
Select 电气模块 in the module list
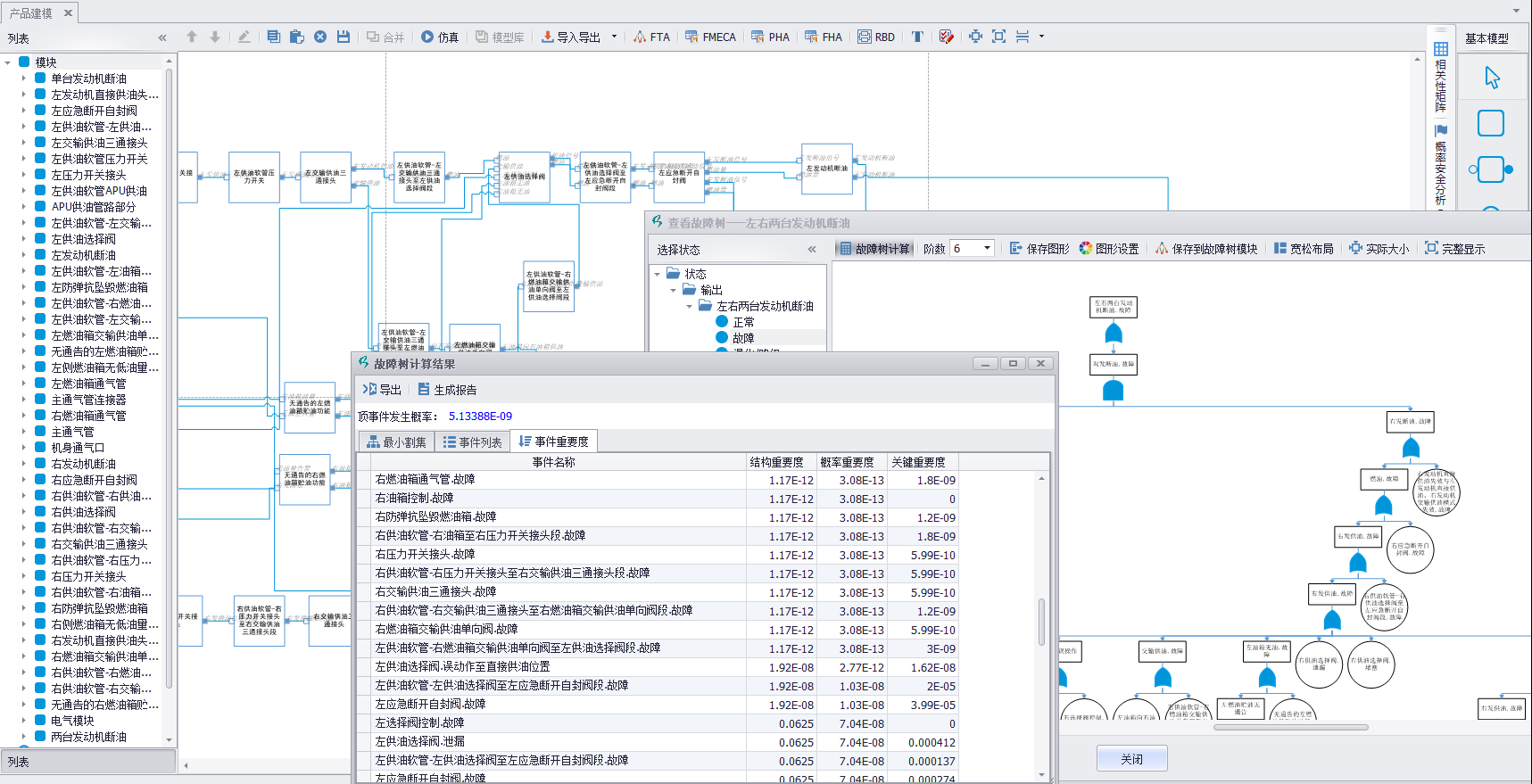(72, 721)
